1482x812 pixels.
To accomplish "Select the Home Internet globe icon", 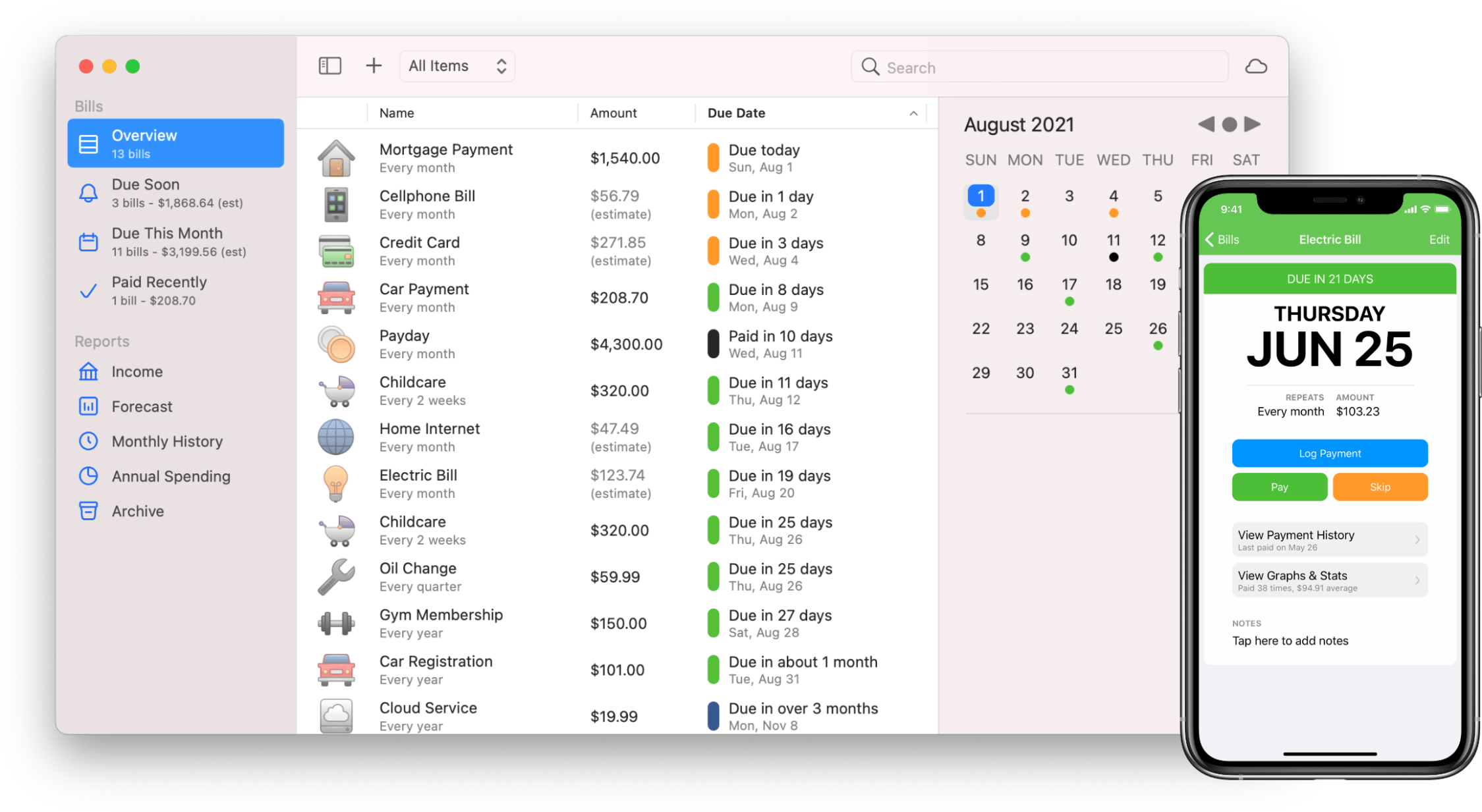I will click(336, 437).
